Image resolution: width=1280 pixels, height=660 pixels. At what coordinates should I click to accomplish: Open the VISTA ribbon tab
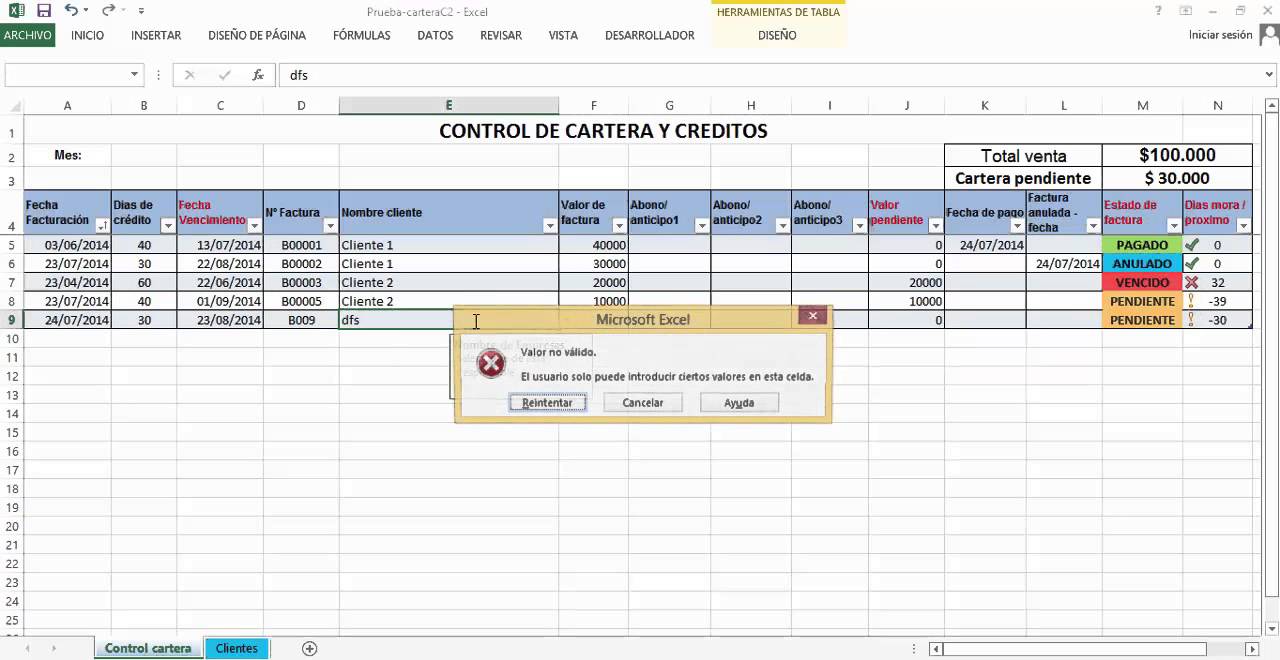pos(563,35)
